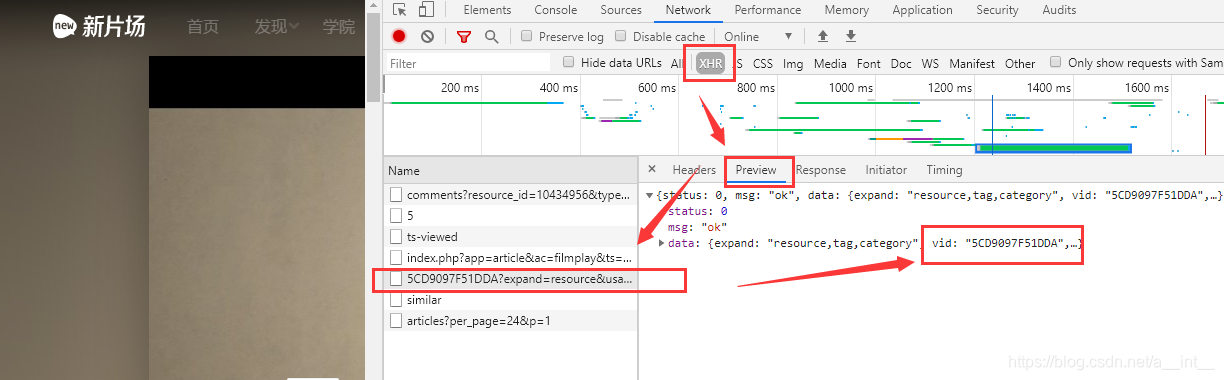
Task: Select the similar request
Action: point(510,300)
